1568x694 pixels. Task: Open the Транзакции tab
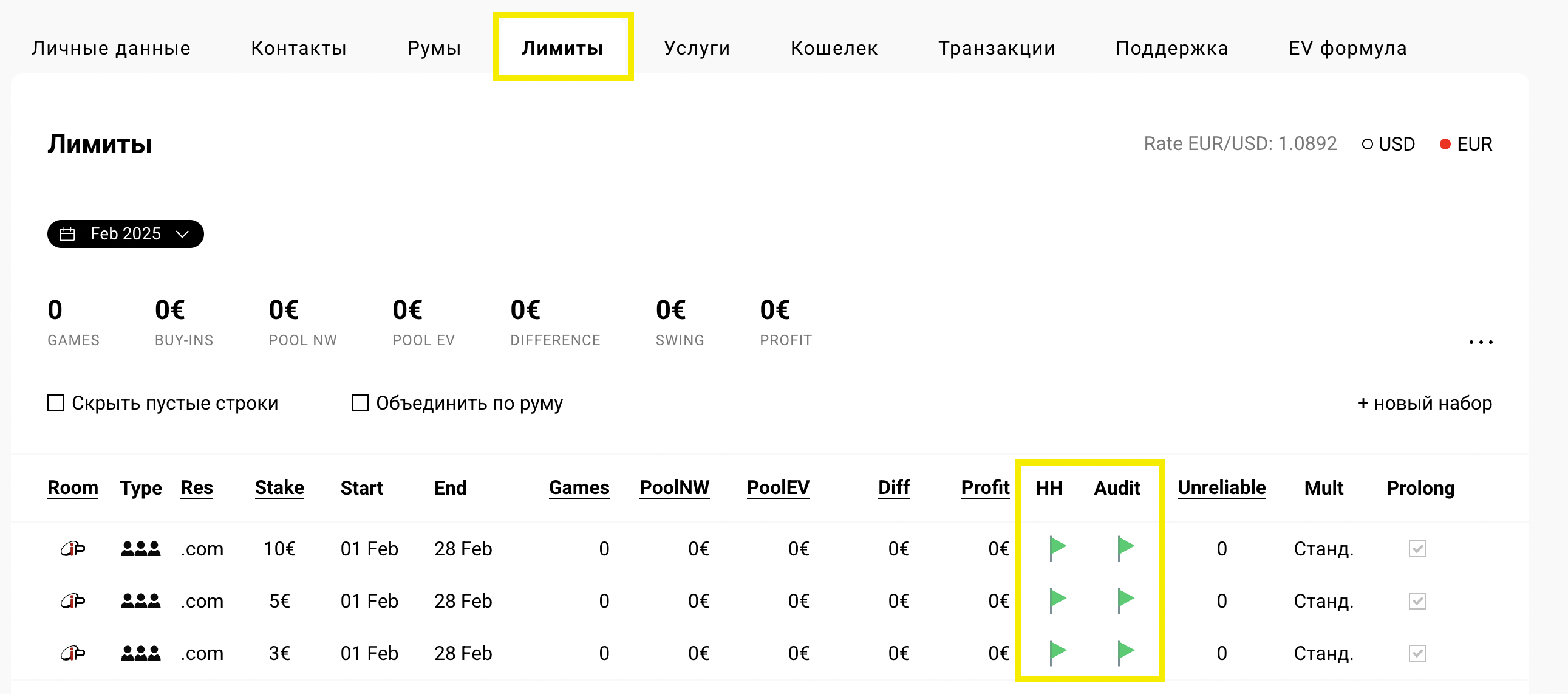[x=997, y=48]
